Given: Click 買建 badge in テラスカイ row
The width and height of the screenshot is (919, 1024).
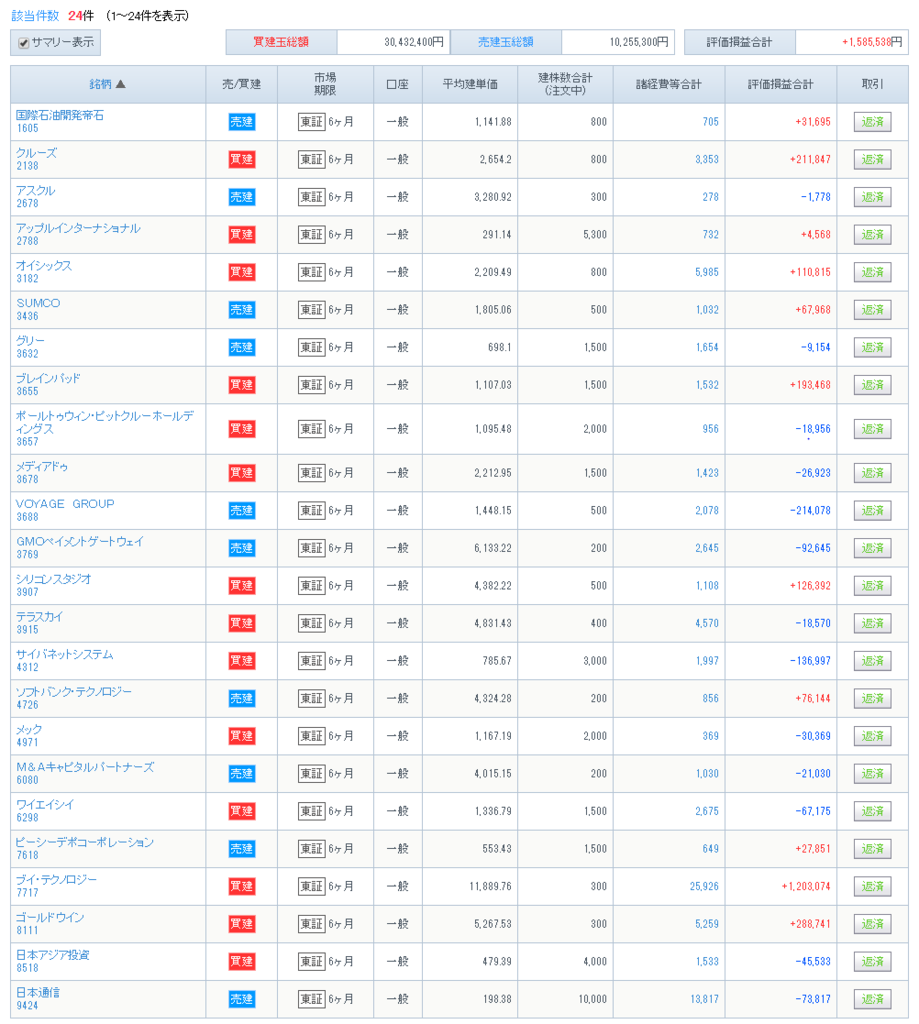Looking at the screenshot, I should coord(242,624).
